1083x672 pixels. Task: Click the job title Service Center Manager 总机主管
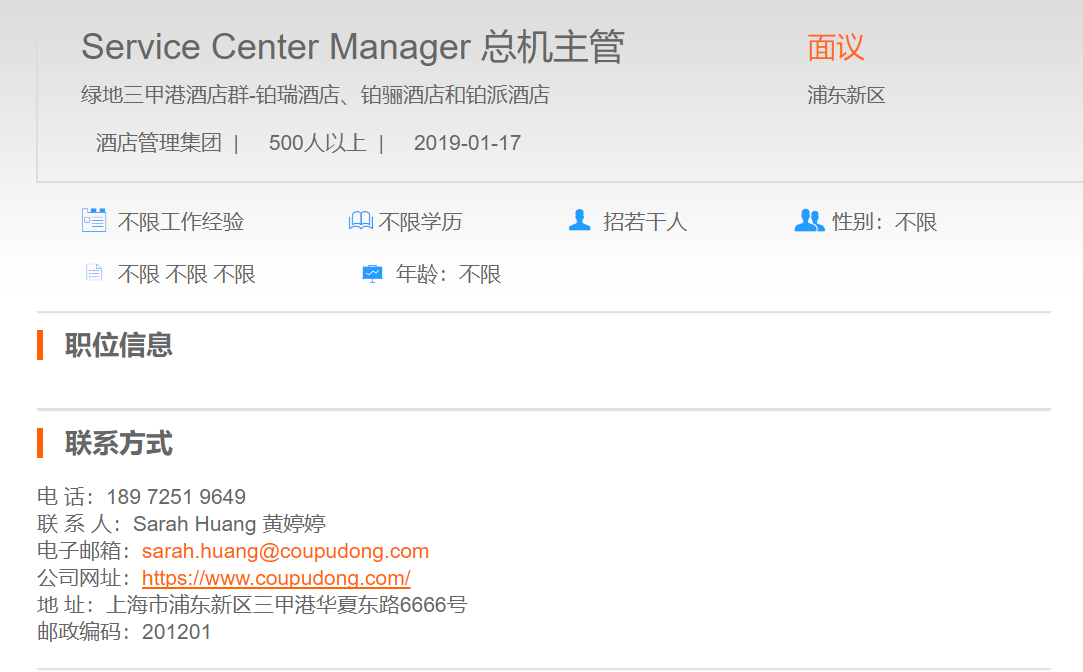(352, 47)
